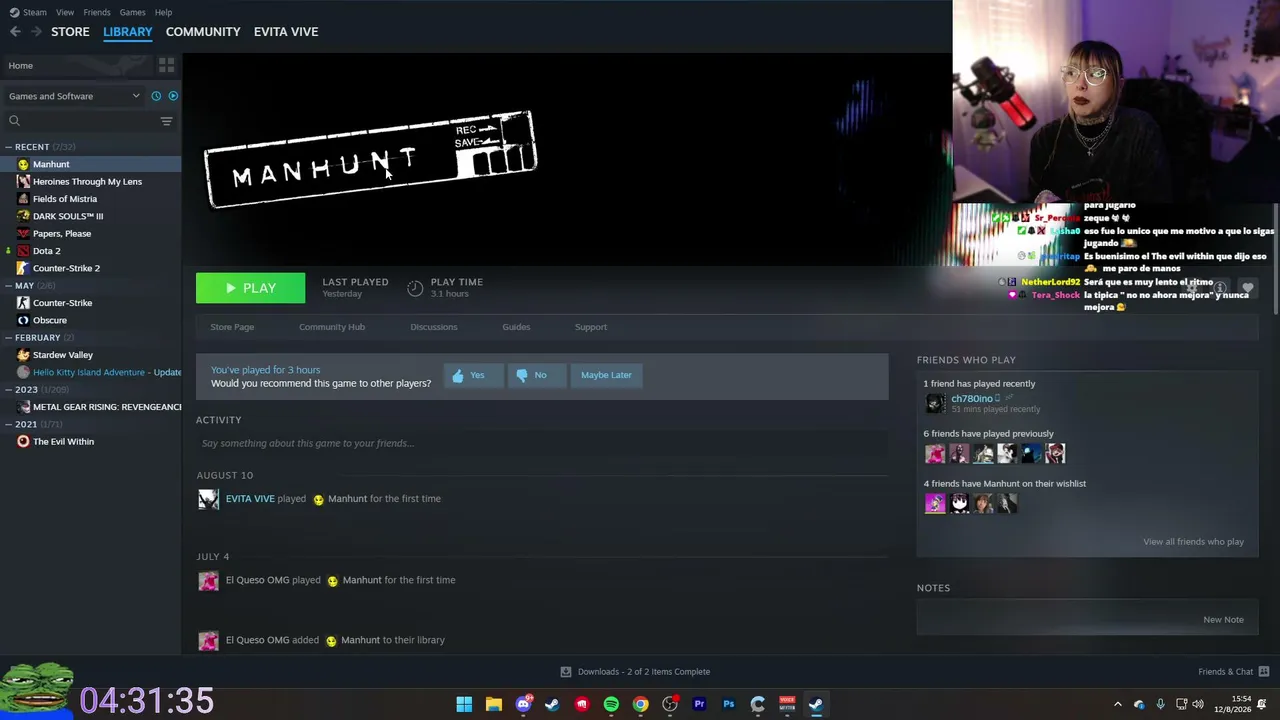Open the Games menu
The image size is (1280, 720).
tap(132, 12)
